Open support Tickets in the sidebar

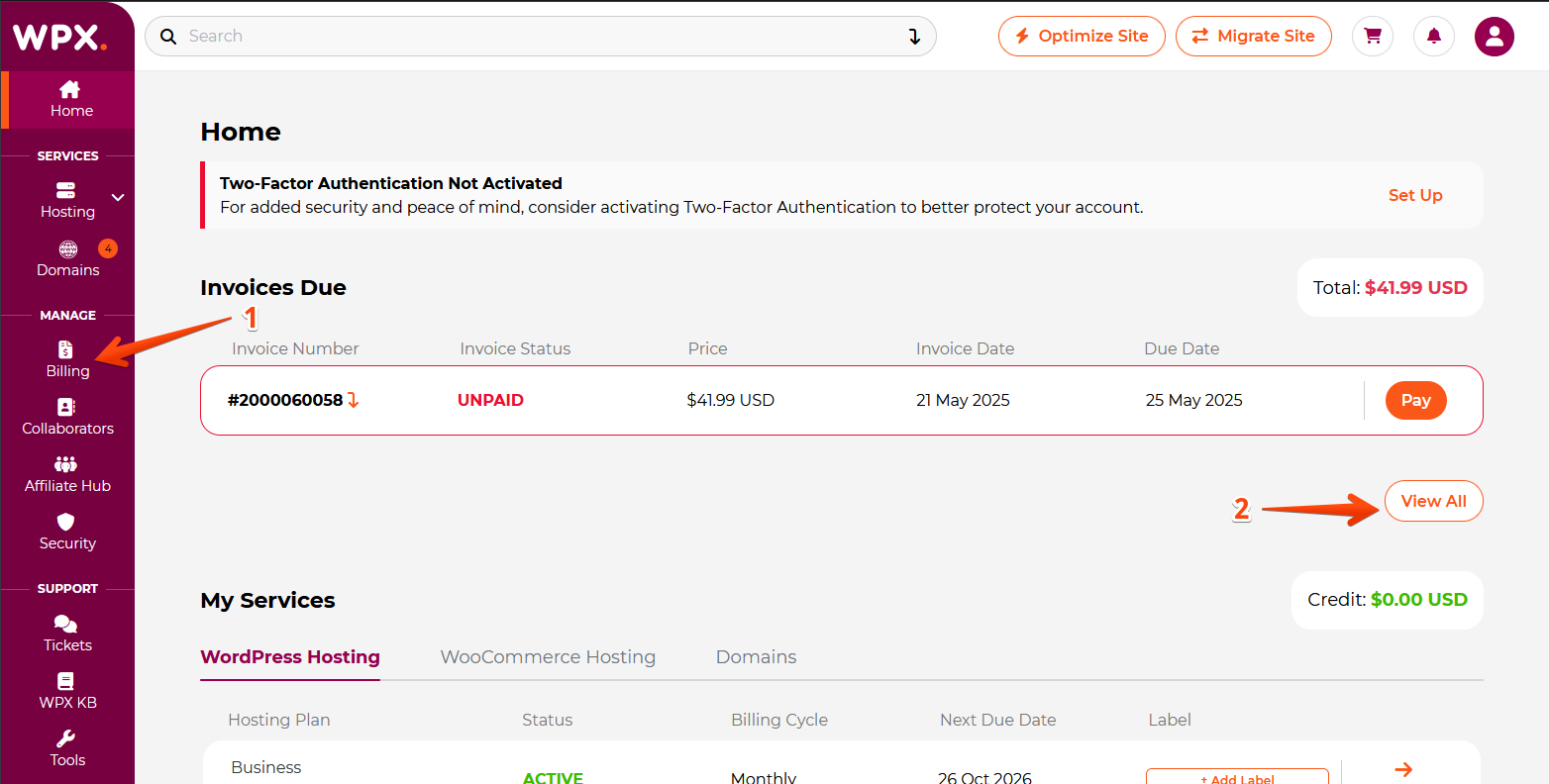[x=67, y=634]
